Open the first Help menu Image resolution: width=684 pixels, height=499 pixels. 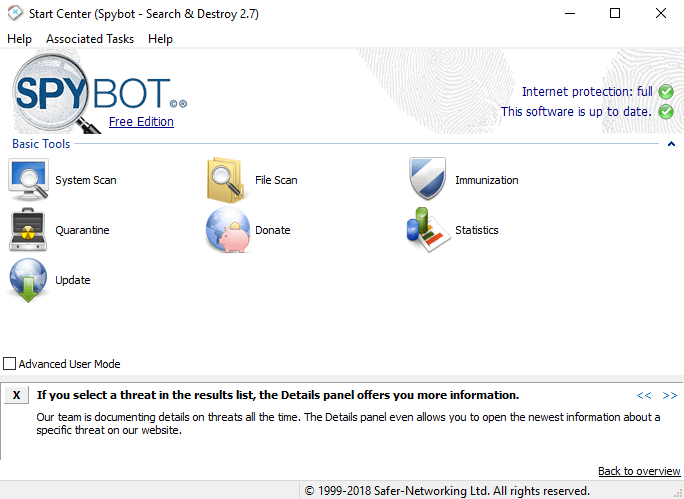pos(19,39)
